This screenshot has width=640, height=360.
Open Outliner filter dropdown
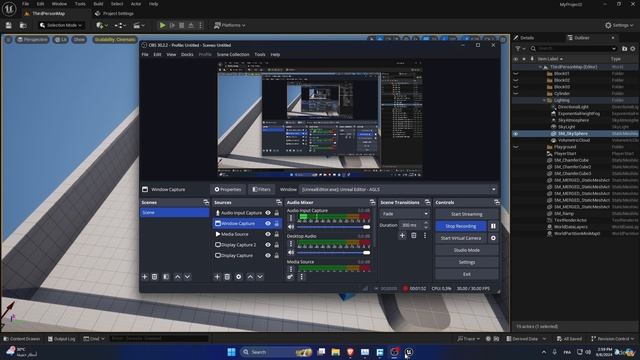[520, 49]
